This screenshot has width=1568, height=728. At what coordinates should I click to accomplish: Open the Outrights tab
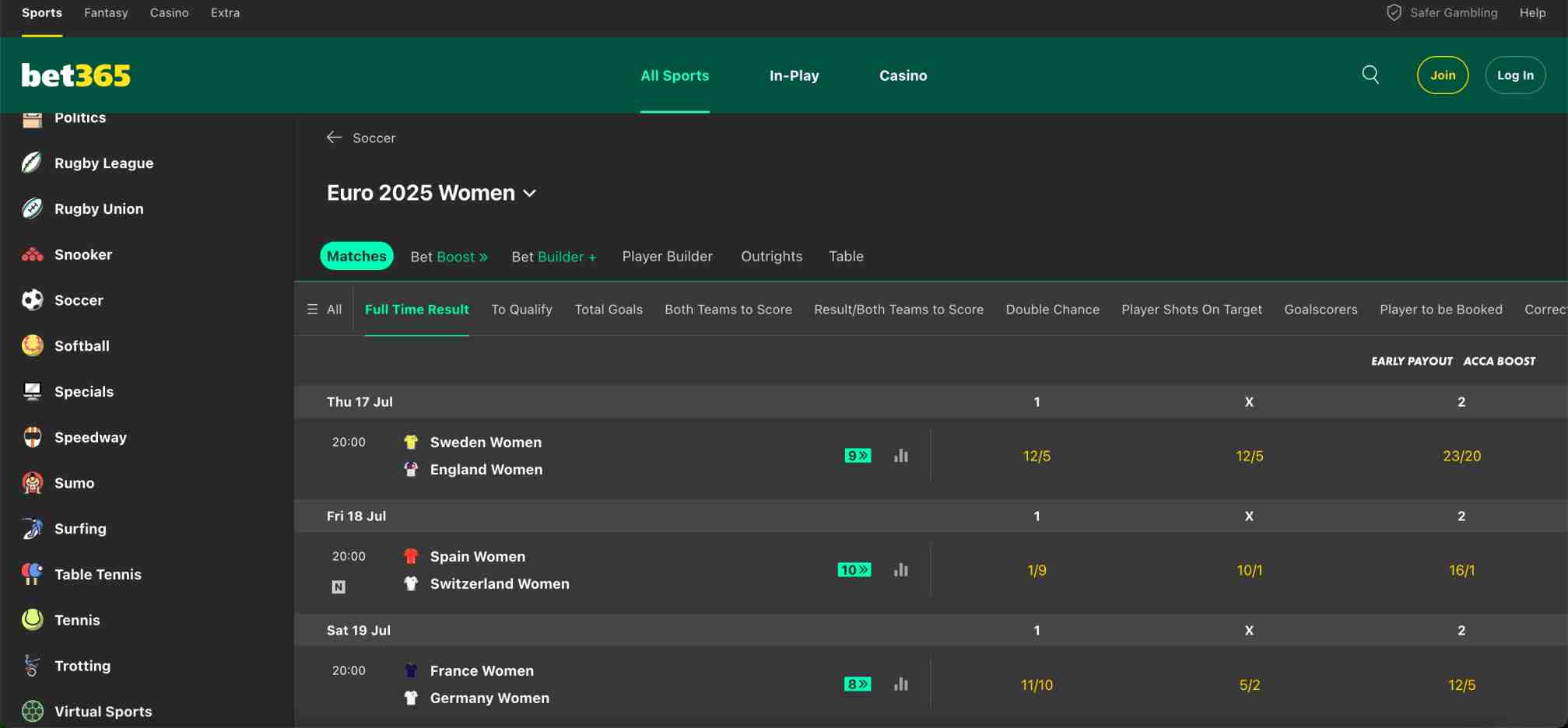771,257
